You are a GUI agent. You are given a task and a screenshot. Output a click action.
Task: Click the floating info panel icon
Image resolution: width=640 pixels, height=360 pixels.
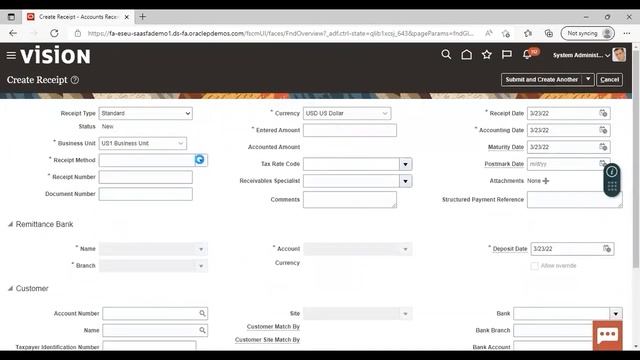[x=611, y=172]
